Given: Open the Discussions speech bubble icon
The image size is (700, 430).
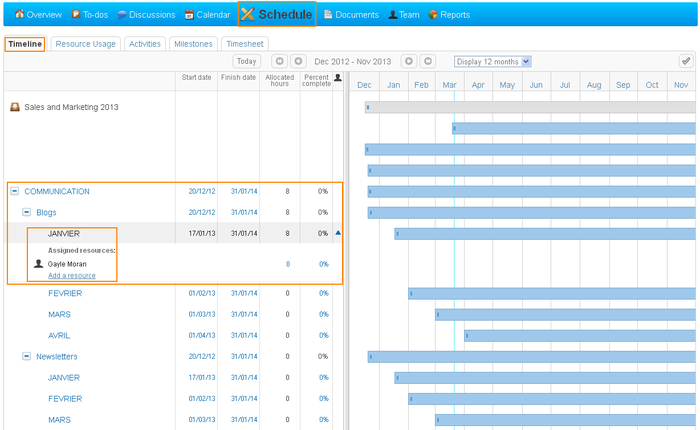Looking at the screenshot, I should [122, 15].
